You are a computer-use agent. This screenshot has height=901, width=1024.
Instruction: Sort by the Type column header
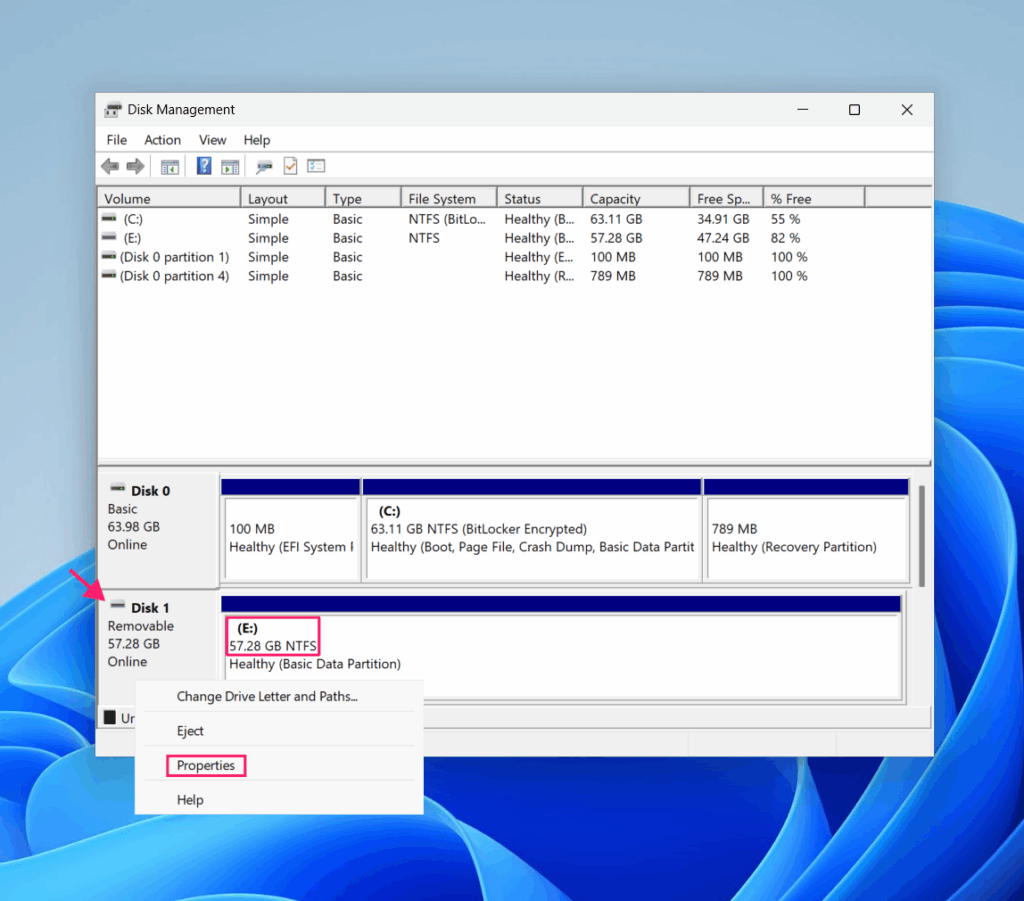pos(363,198)
